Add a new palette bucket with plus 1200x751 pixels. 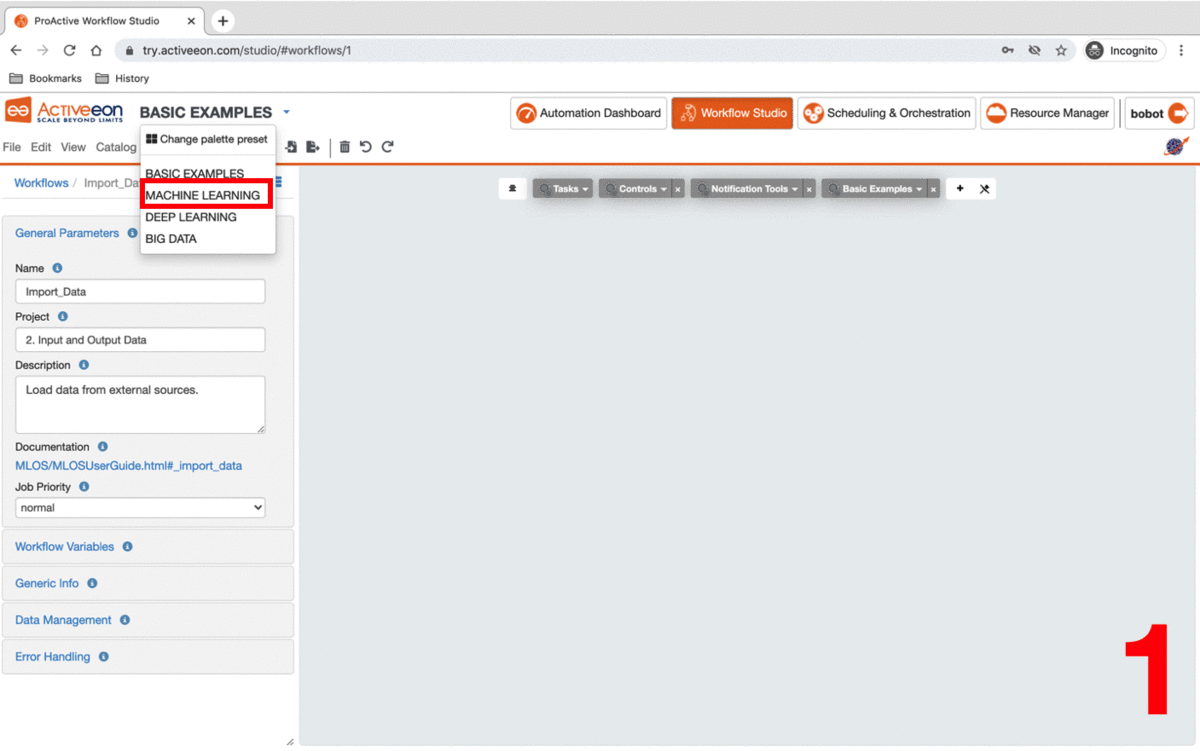point(960,189)
